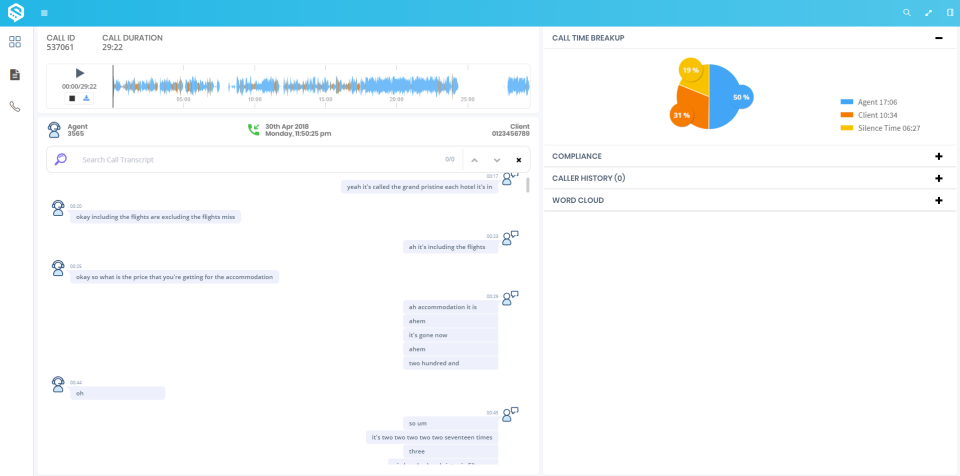Viewport: 960px width, 476px height.
Task: Toggle Client 10:34 legend entry
Action: pos(869,115)
